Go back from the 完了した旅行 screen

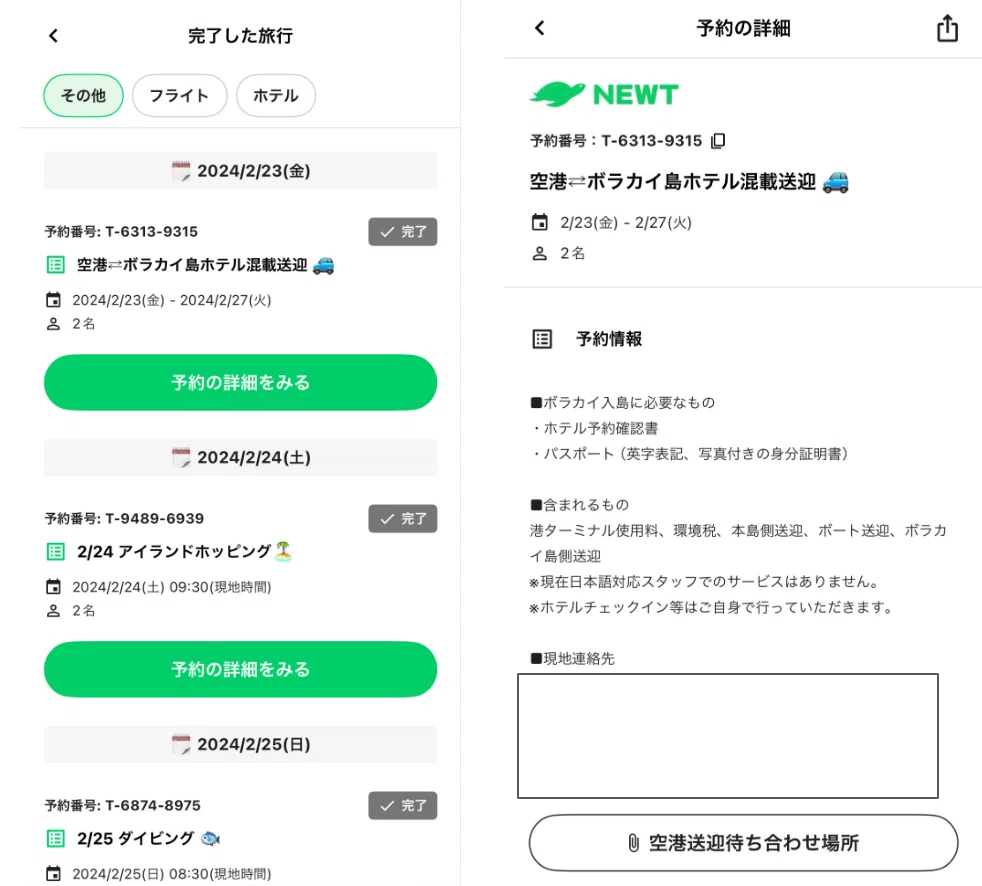pyautogui.click(x=53, y=36)
